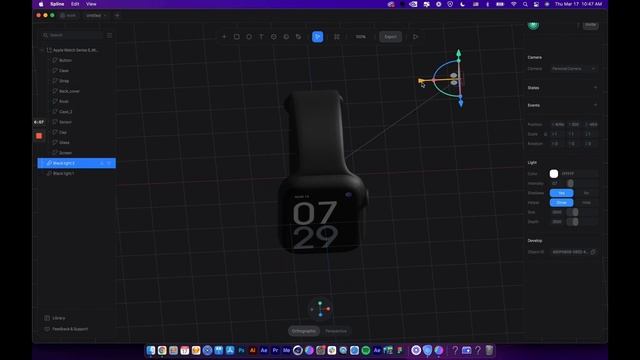
Task: Set Shadows to Yes
Action: pos(562,193)
